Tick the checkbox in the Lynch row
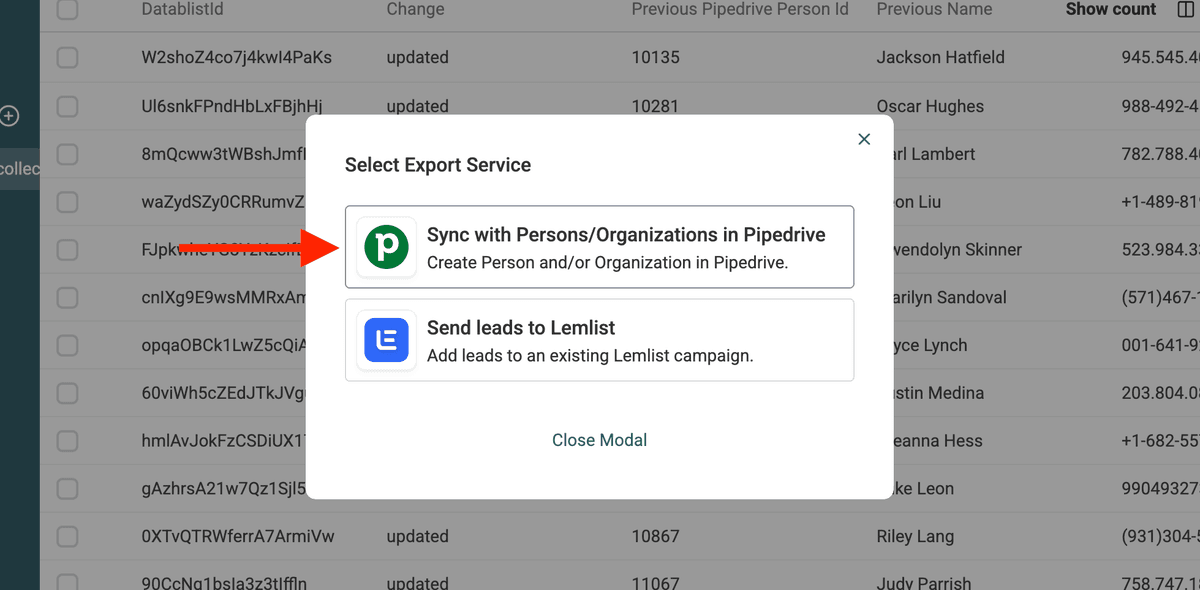The image size is (1200, 590). 67,346
